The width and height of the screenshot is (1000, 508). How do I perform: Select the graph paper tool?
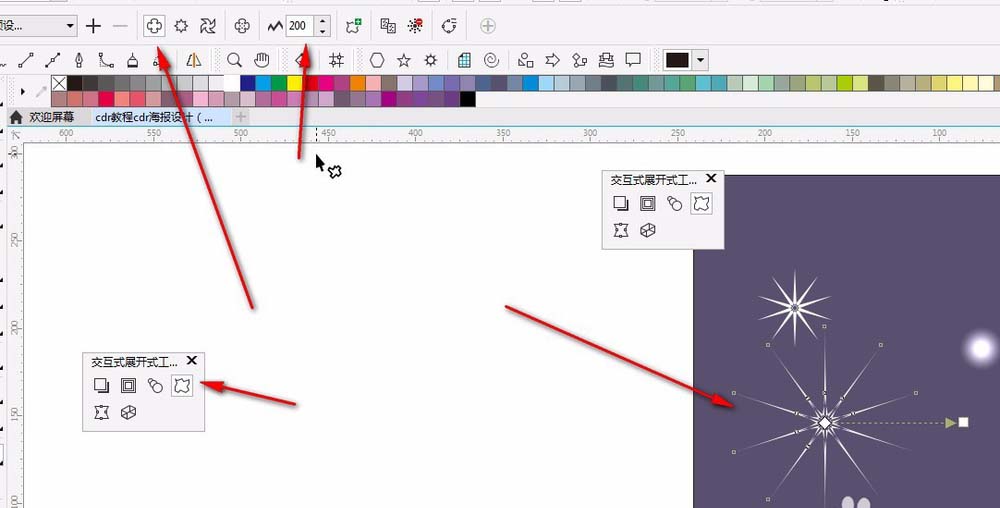coord(464,61)
